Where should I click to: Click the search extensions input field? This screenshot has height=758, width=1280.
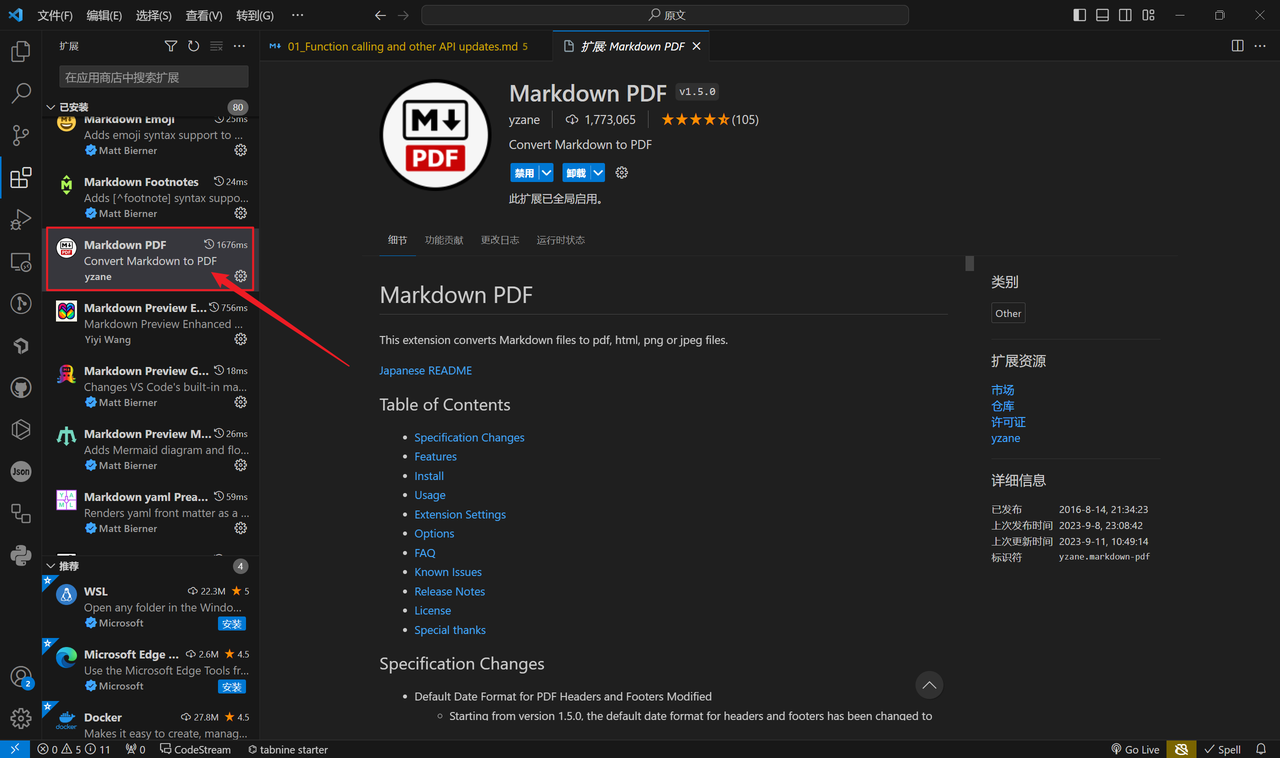pyautogui.click(x=152, y=77)
